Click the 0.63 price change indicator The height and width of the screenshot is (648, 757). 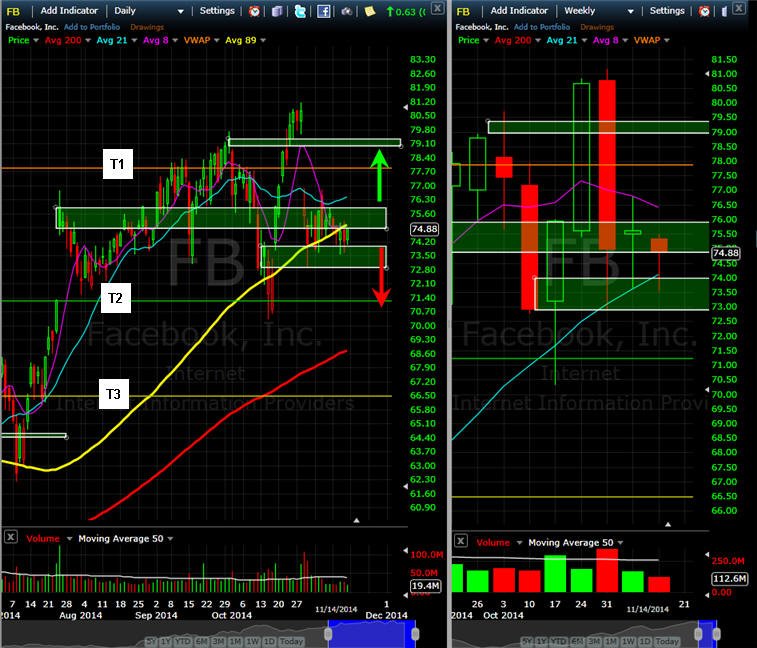(406, 11)
